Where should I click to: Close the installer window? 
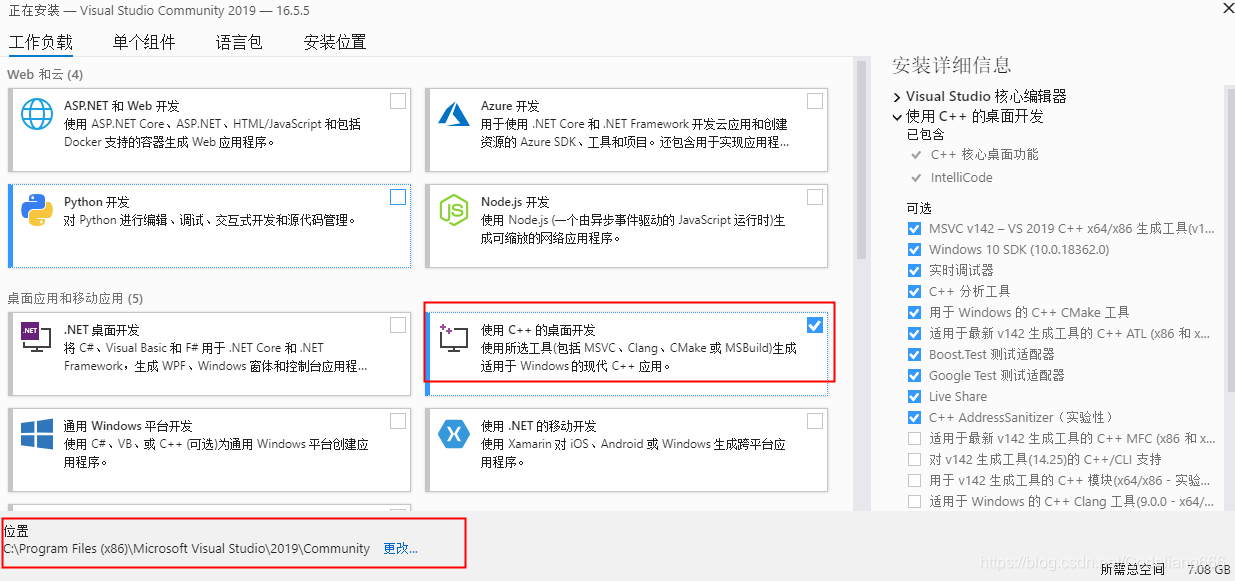pyautogui.click(x=1227, y=7)
